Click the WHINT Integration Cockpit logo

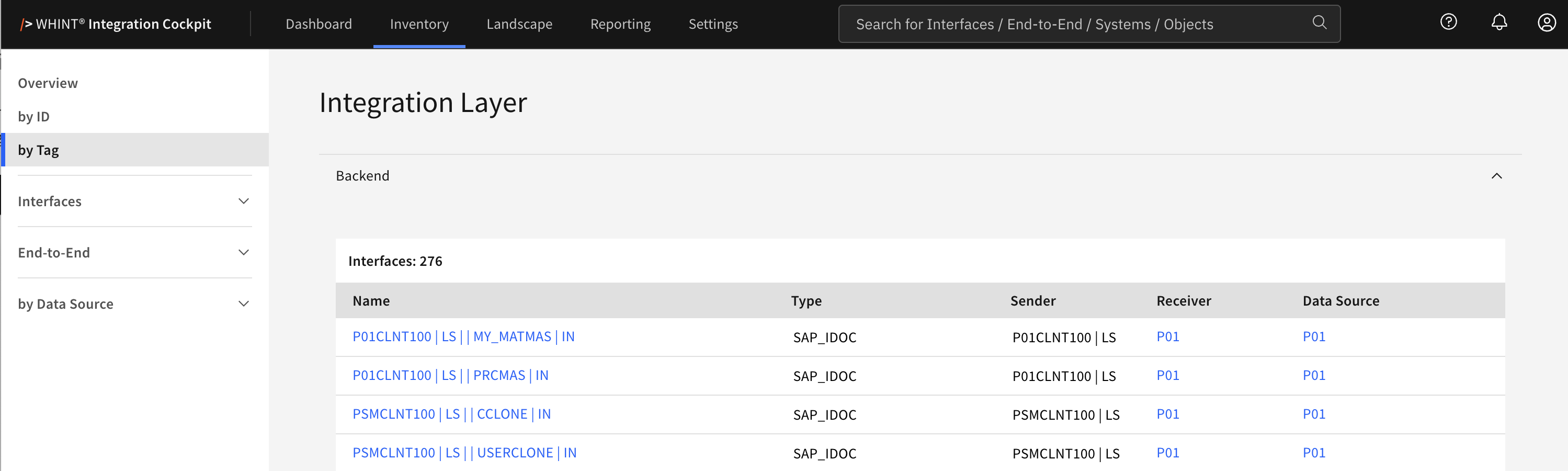pos(116,25)
